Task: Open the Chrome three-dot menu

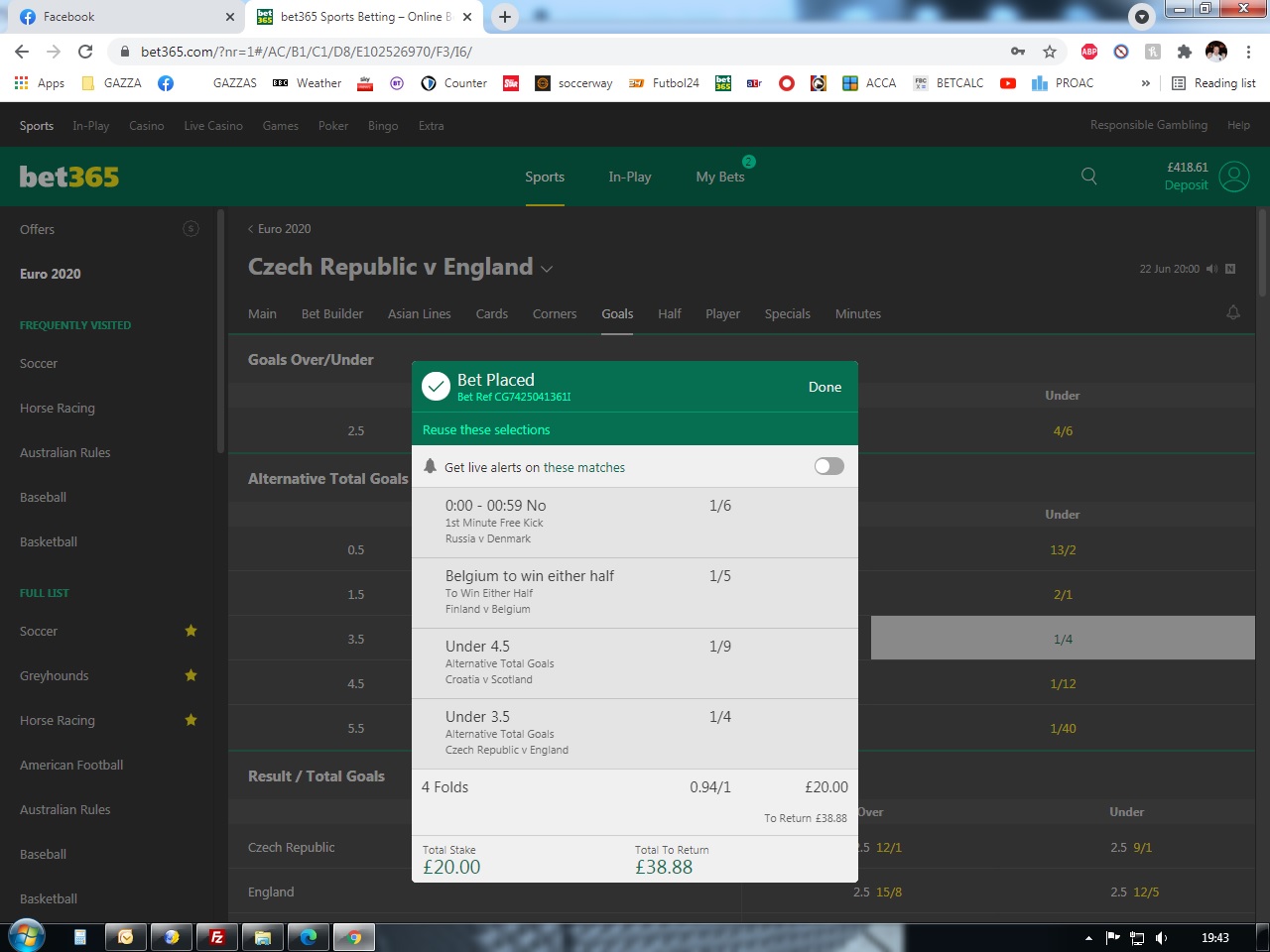Action: [x=1248, y=52]
